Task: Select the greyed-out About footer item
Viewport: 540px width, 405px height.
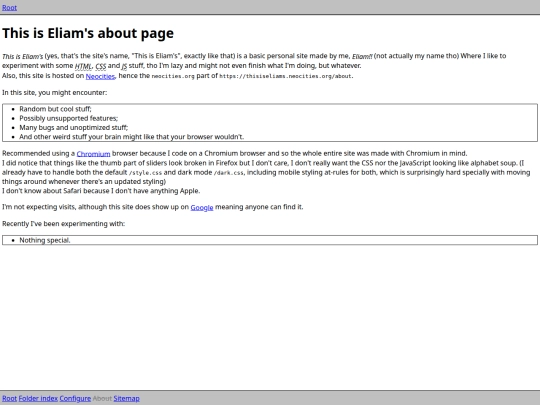Action: (x=102, y=398)
